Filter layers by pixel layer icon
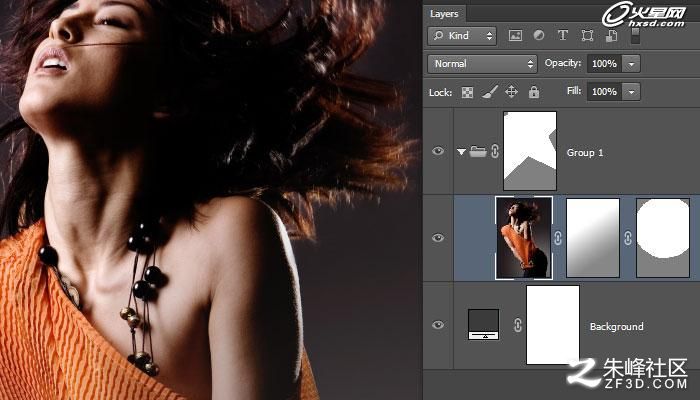The height and width of the screenshot is (400, 700). 515,36
